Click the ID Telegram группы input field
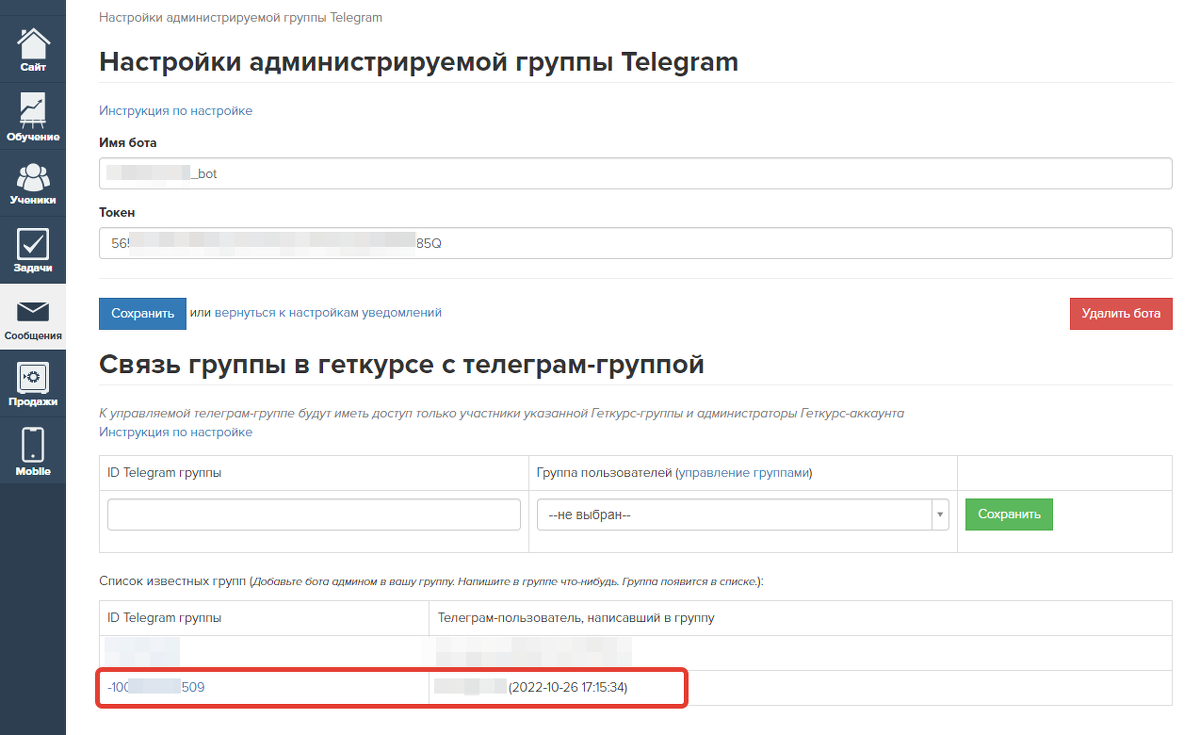 [314, 514]
